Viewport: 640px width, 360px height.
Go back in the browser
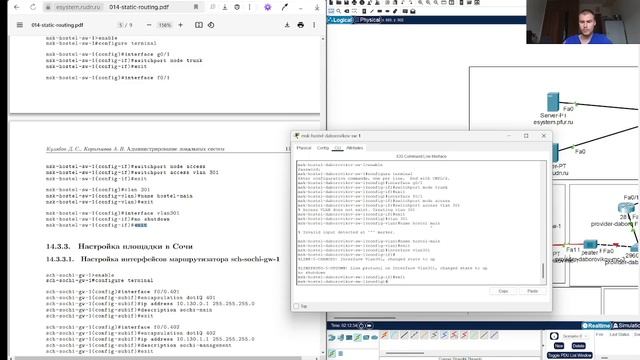click(17, 7)
